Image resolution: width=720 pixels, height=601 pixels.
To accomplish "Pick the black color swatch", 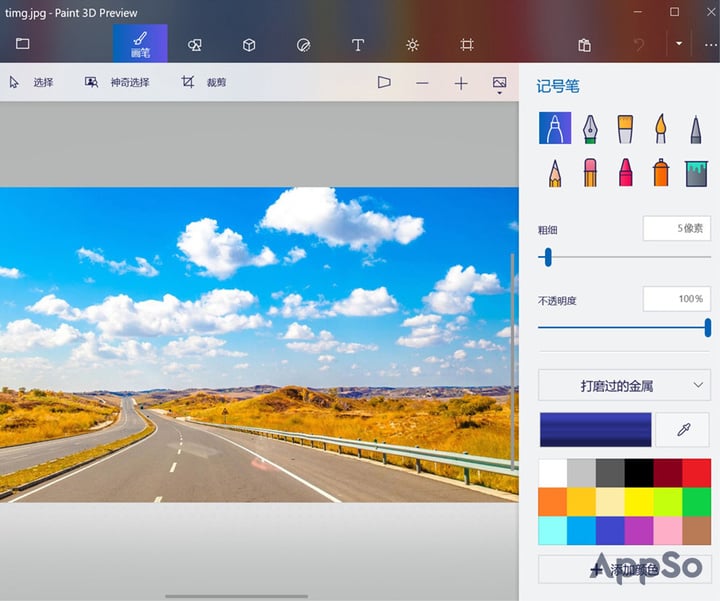I will 639,473.
